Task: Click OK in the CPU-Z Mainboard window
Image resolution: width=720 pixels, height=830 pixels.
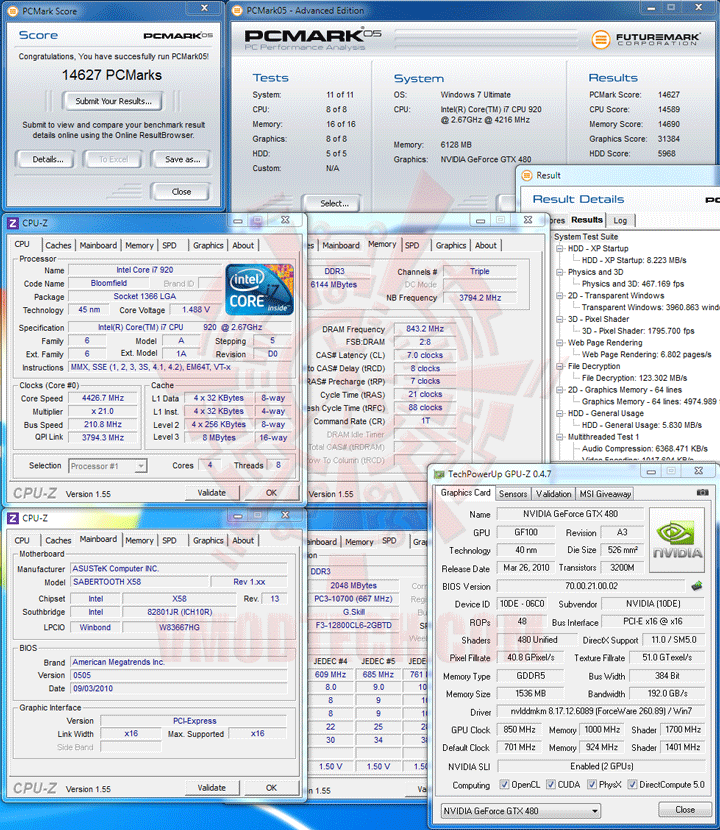Action: tap(271, 788)
